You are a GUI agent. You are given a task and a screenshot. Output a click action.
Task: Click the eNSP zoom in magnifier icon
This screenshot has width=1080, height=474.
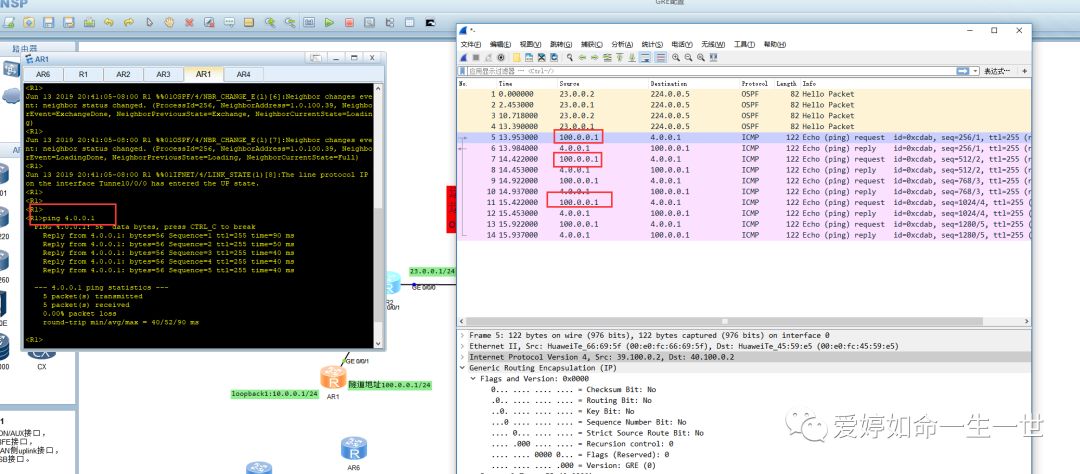click(270, 22)
